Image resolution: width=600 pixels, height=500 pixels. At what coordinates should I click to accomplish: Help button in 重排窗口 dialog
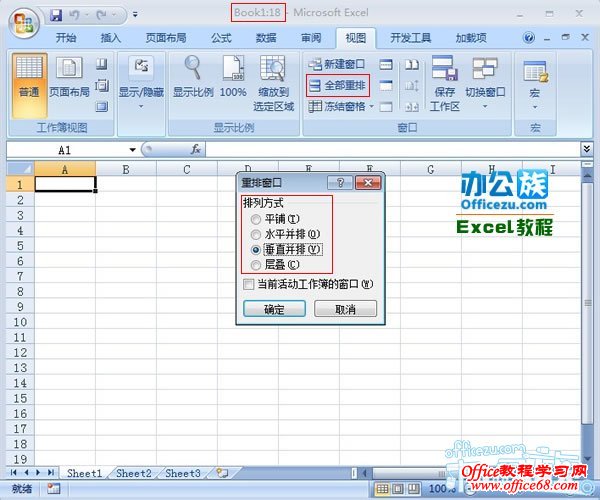pyautogui.click(x=340, y=183)
